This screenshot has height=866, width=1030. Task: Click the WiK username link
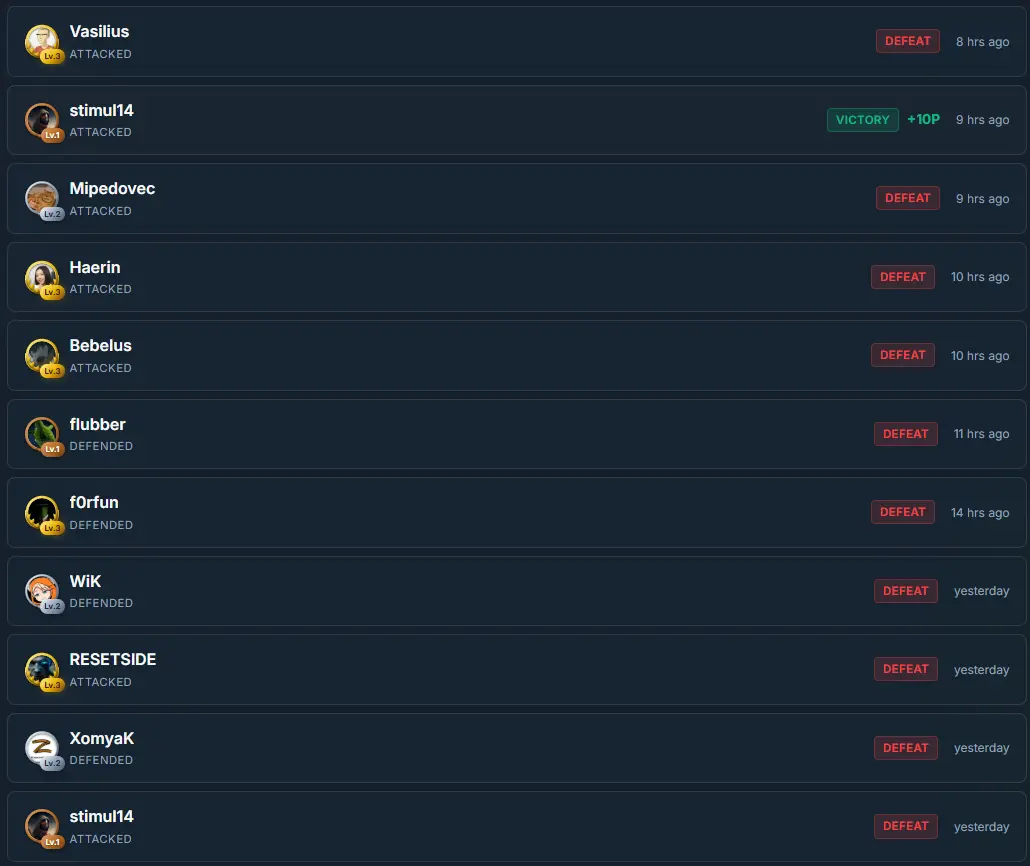[85, 581]
